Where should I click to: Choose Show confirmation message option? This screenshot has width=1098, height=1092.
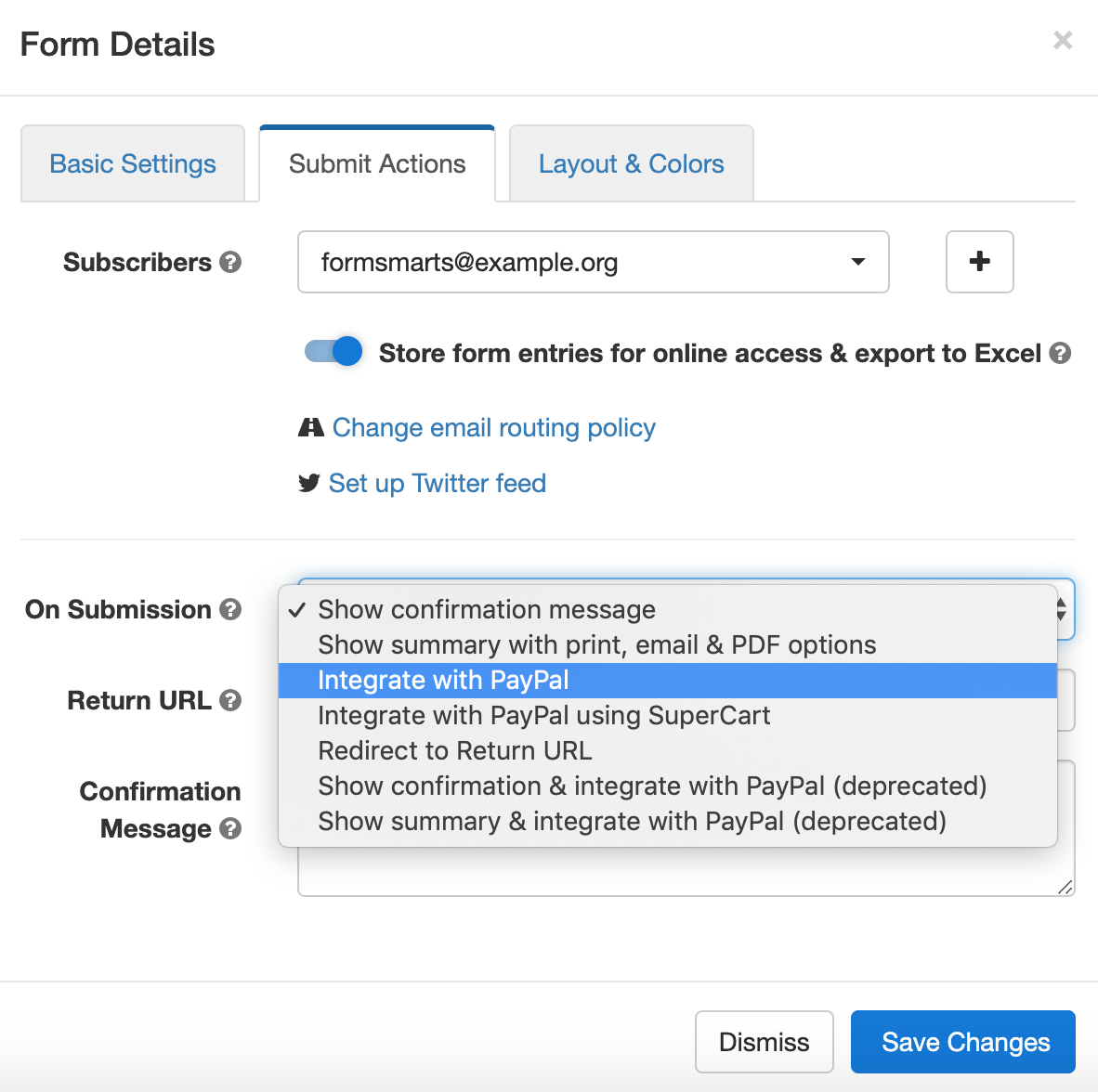pos(667,610)
